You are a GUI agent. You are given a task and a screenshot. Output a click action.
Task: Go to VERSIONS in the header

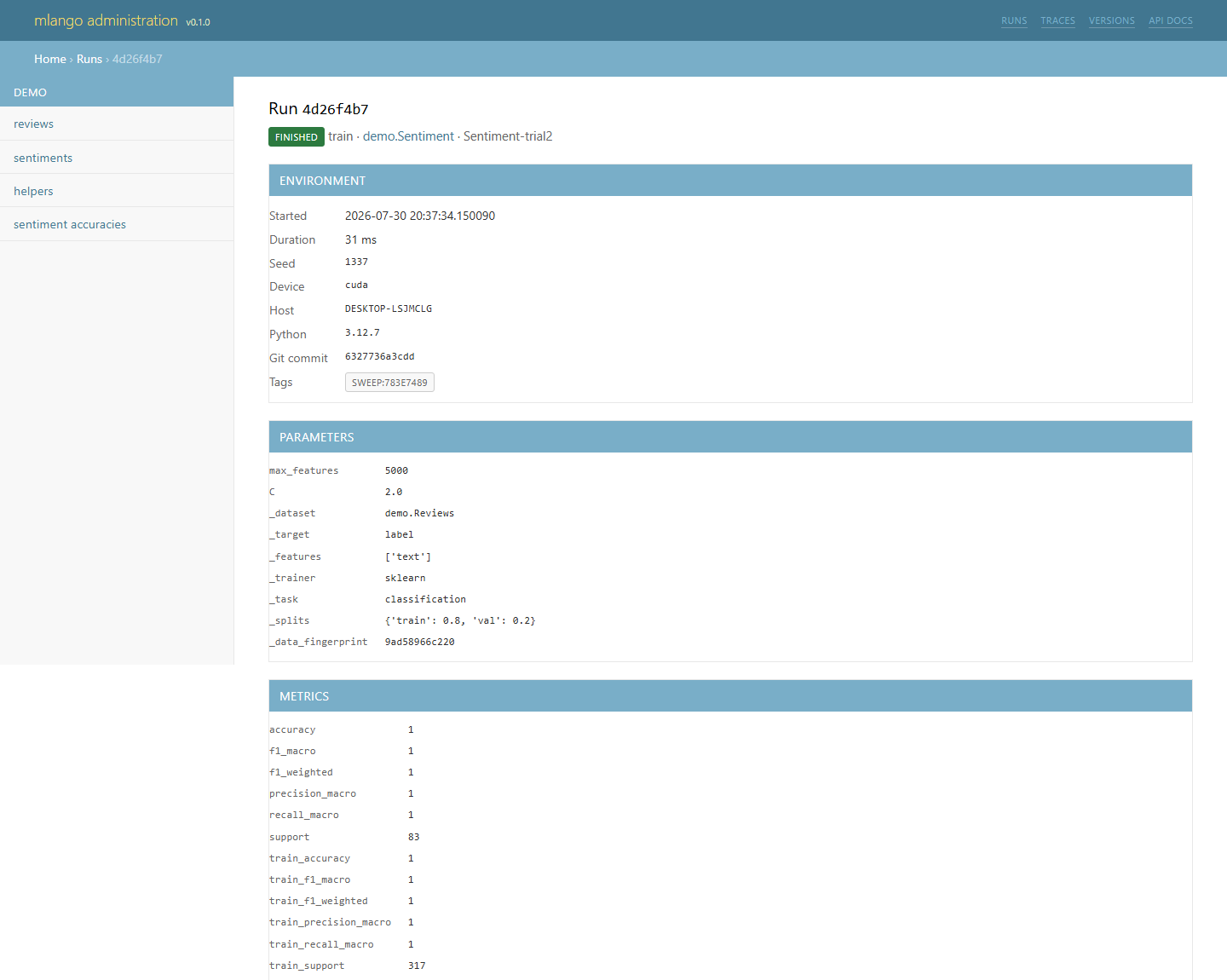point(1112,20)
